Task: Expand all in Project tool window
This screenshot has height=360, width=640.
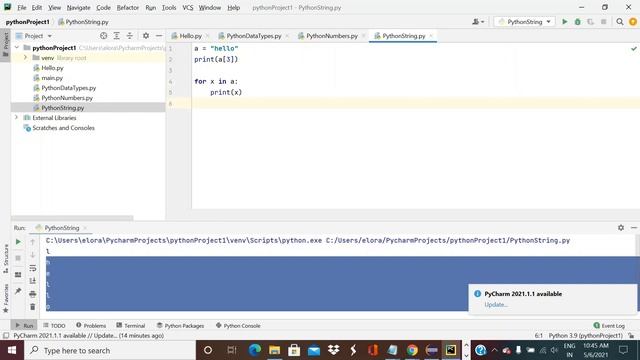Action: pyautogui.click(x=117, y=36)
